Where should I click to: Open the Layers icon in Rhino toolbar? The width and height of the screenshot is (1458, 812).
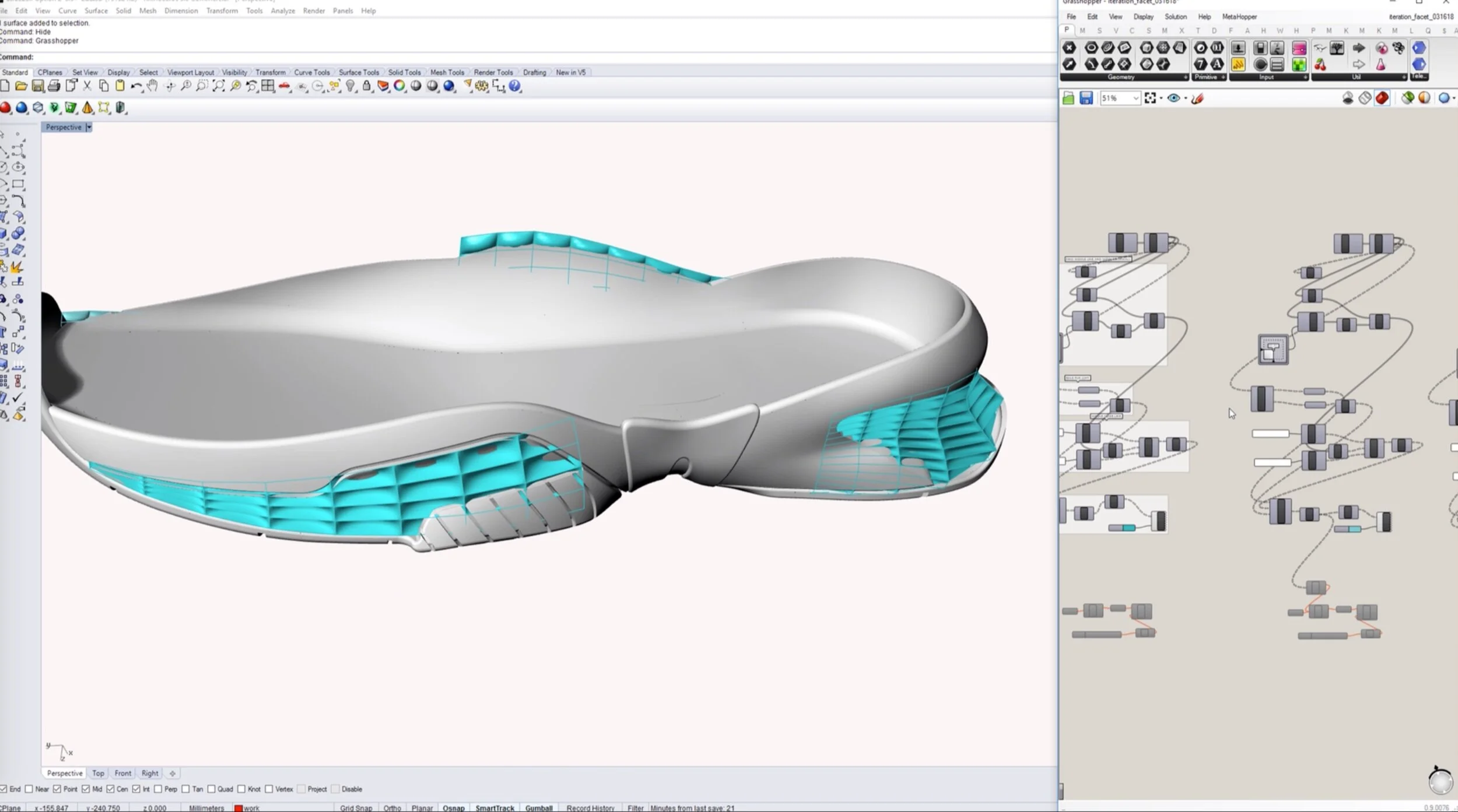click(383, 86)
